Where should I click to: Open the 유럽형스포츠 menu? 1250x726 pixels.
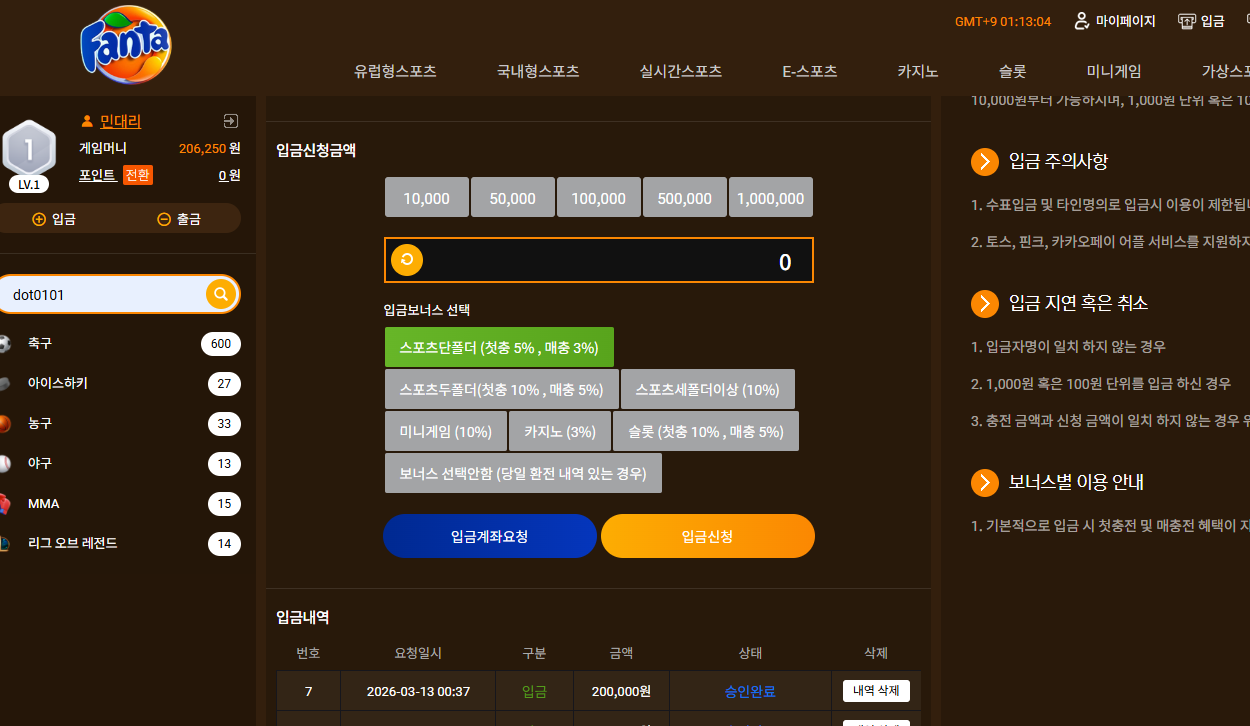tap(395, 71)
